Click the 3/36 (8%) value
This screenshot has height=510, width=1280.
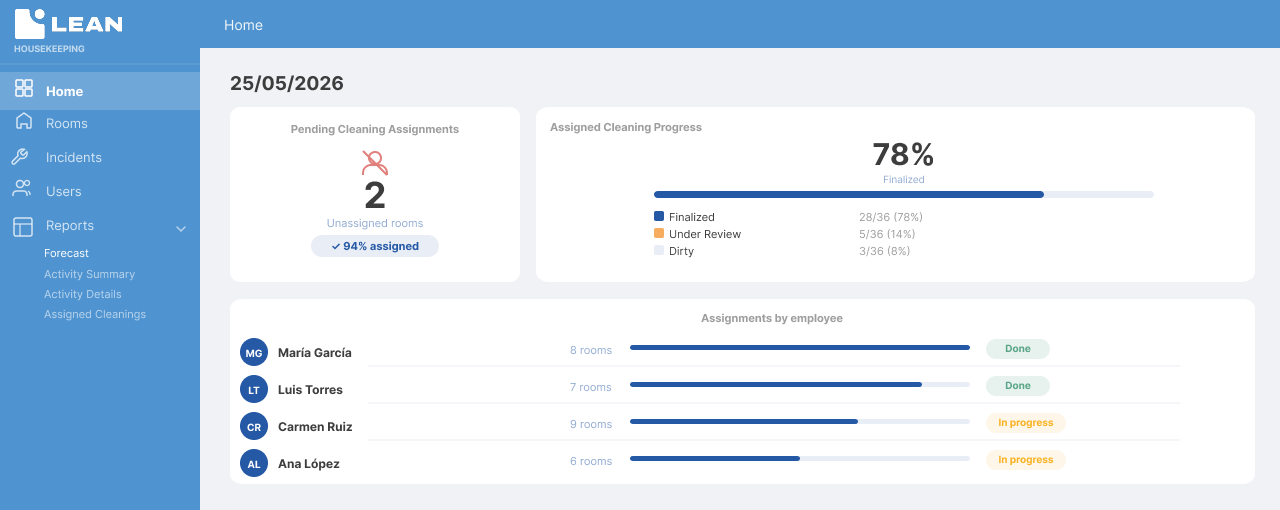coord(885,251)
